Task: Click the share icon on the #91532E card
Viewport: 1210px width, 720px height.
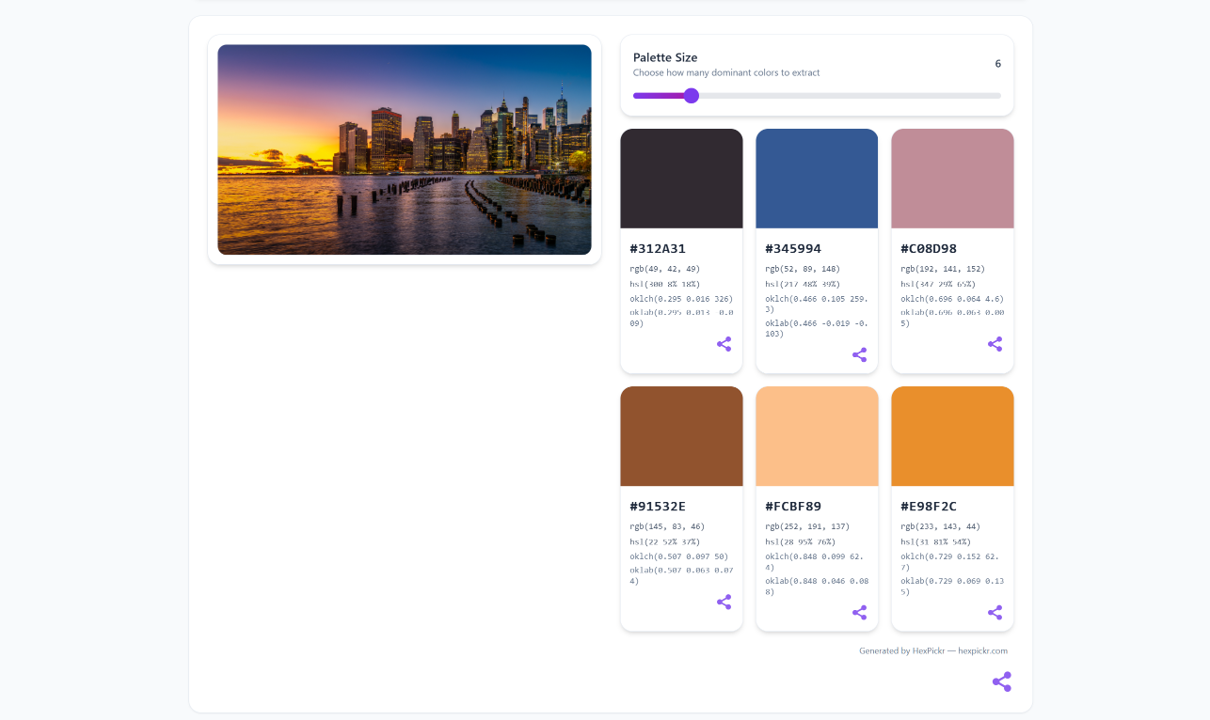Action: [x=724, y=602]
